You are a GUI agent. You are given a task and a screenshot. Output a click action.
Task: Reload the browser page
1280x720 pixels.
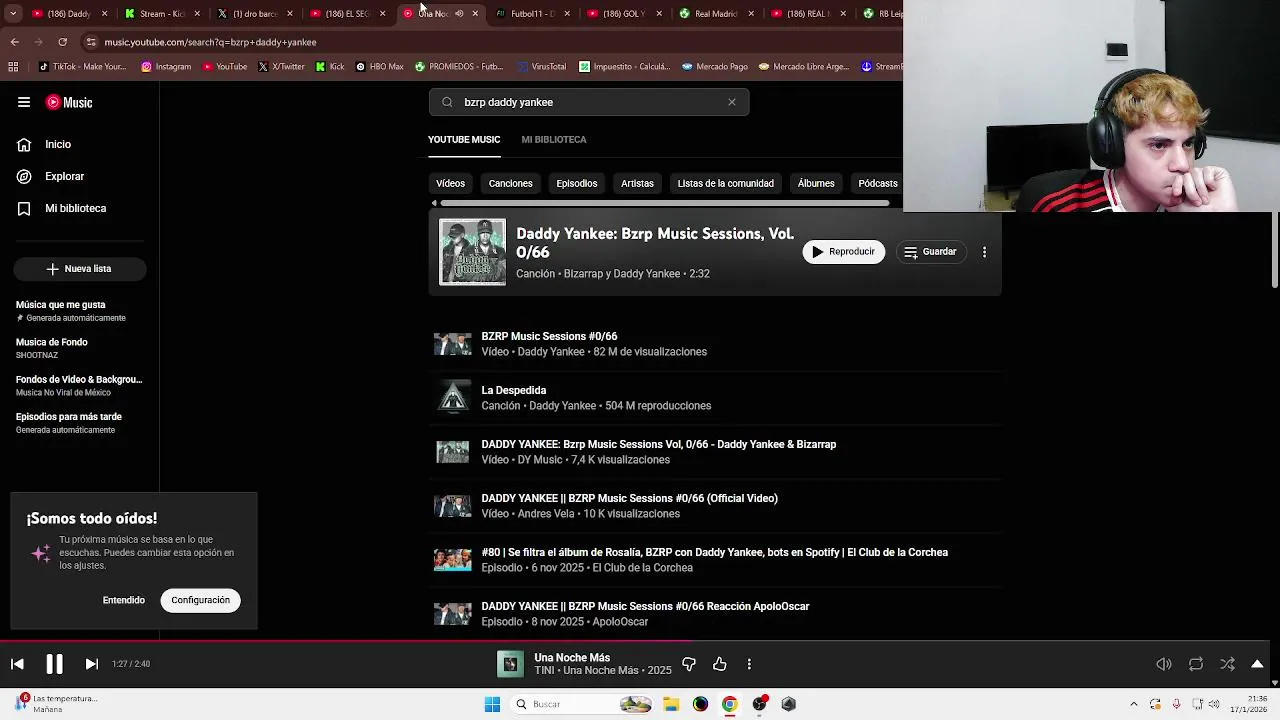click(62, 42)
